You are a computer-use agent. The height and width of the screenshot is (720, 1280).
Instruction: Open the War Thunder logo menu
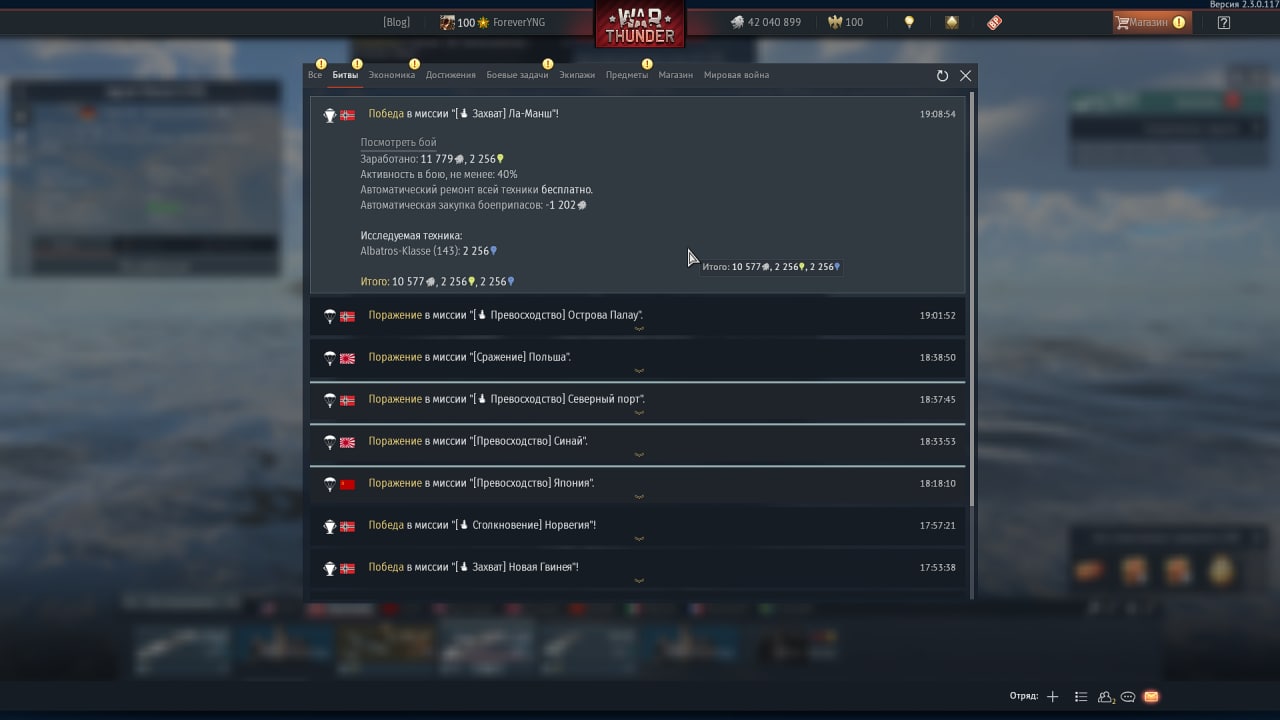[640, 25]
